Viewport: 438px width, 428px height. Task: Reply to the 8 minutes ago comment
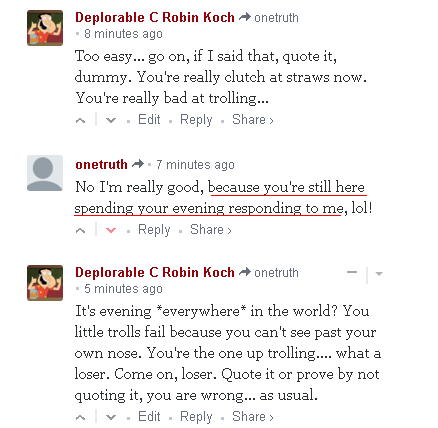coord(196,120)
